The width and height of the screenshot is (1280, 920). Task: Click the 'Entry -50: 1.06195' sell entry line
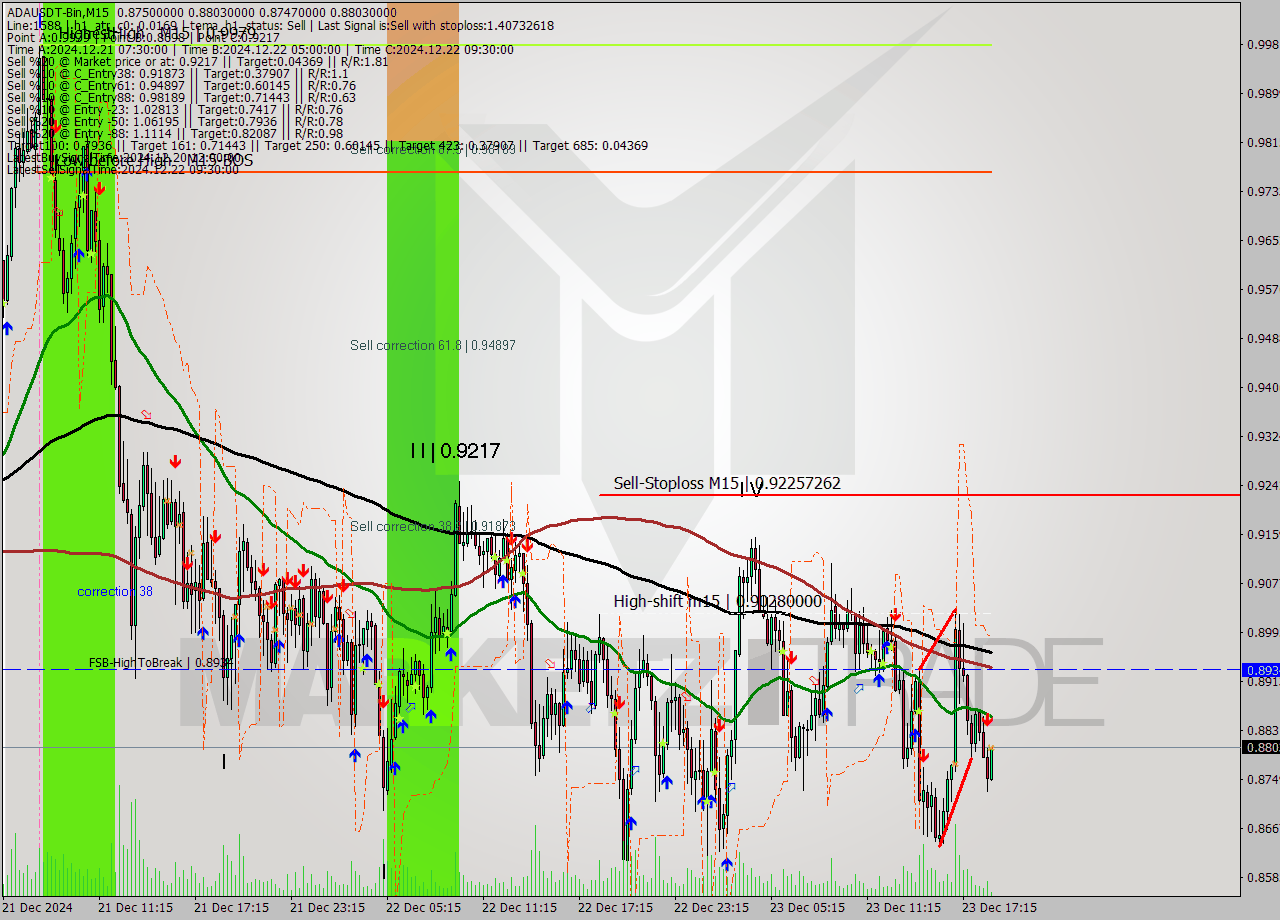[175, 121]
